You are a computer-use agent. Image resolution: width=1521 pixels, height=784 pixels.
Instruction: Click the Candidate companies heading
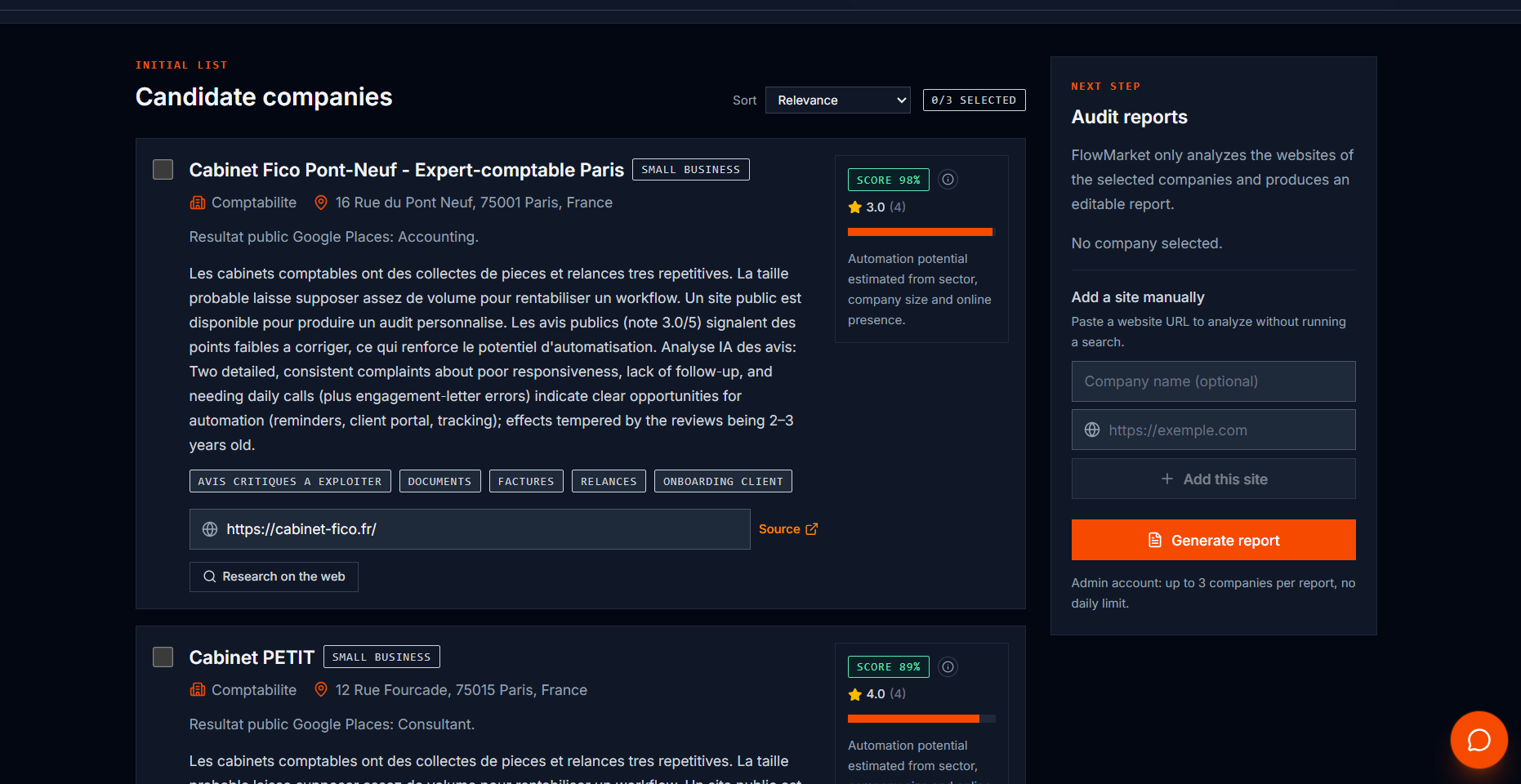pos(264,97)
